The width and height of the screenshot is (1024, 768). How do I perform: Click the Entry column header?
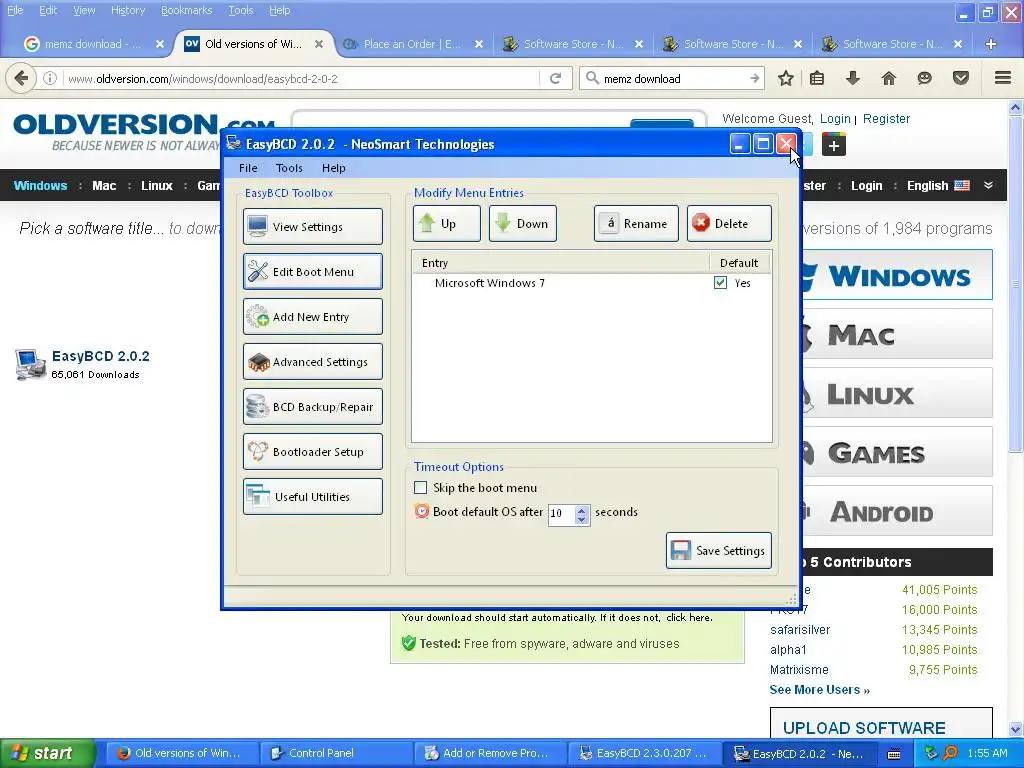[x=561, y=263]
